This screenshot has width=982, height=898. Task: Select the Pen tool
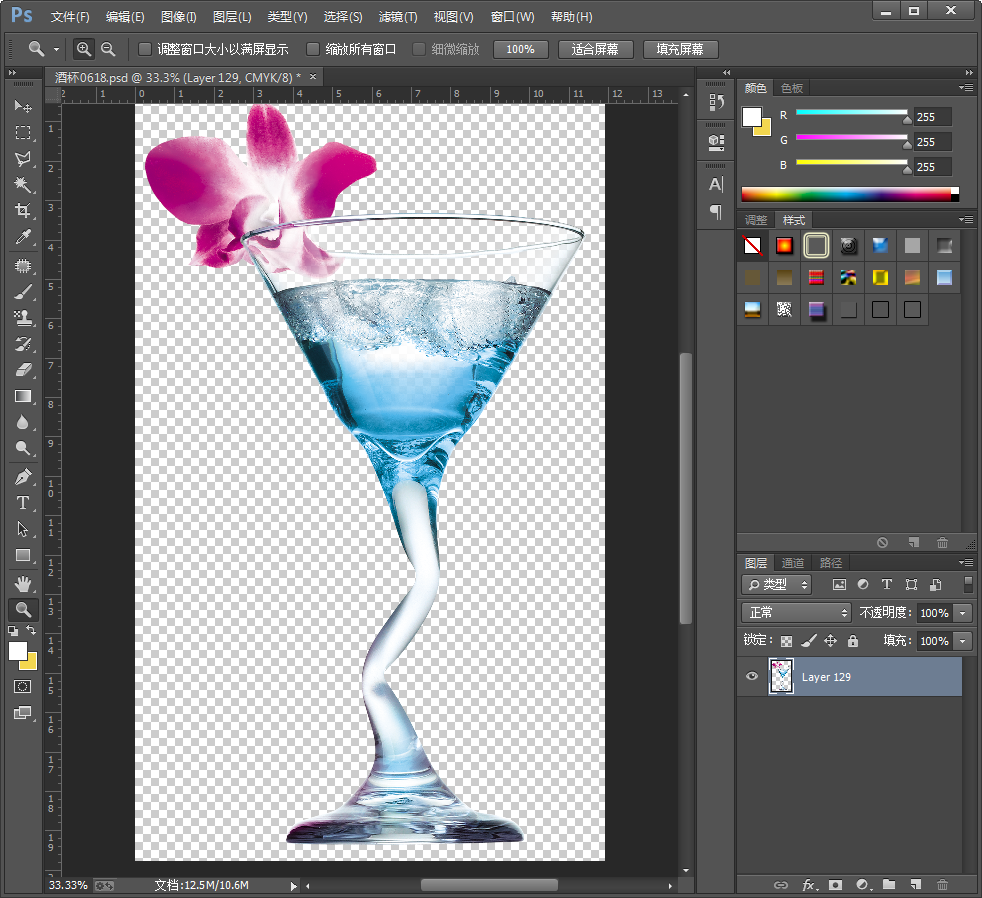pyautogui.click(x=22, y=477)
